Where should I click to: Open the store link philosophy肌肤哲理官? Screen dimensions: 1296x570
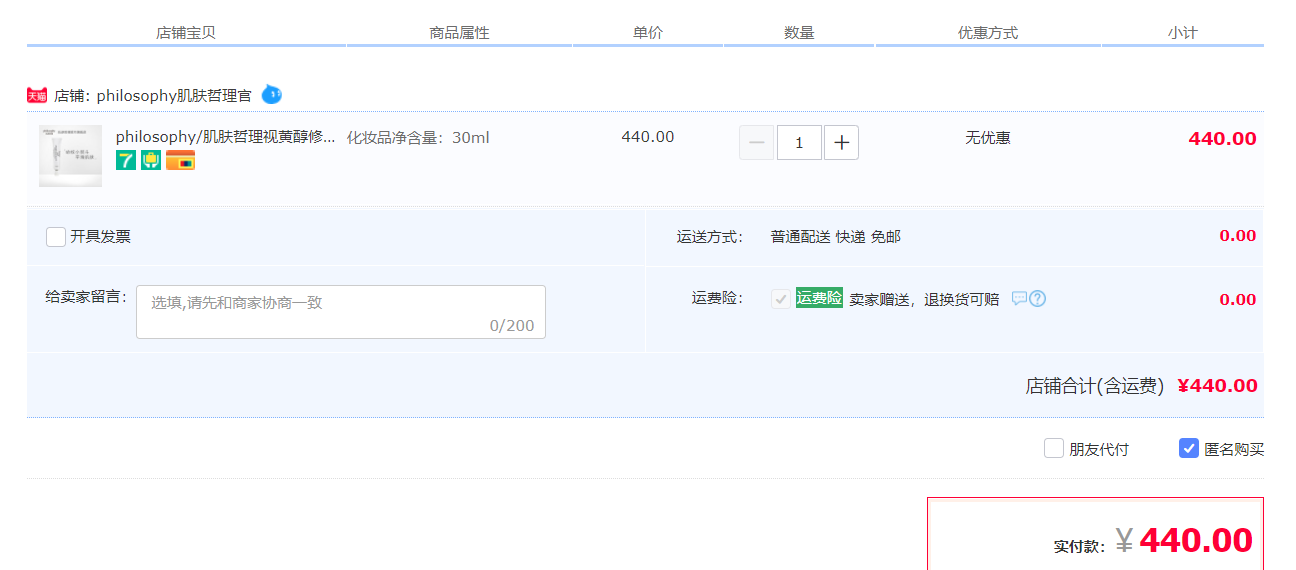[174, 96]
